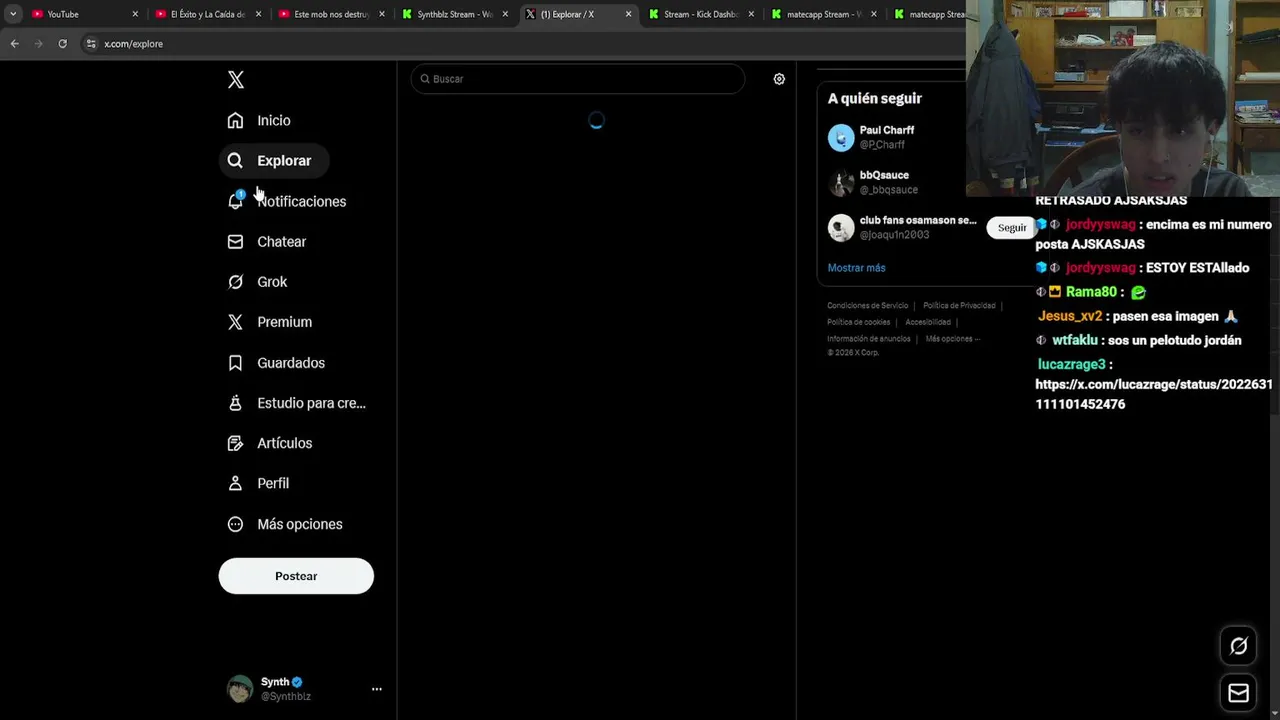Open browser tab search dropdown

[x=13, y=14]
